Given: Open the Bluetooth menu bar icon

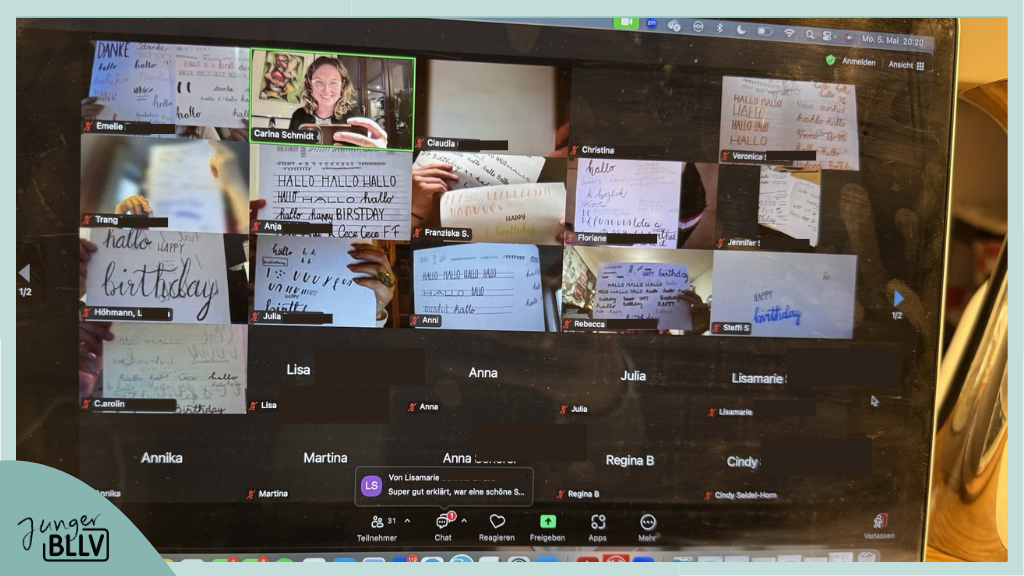Looking at the screenshot, I should point(719,27).
